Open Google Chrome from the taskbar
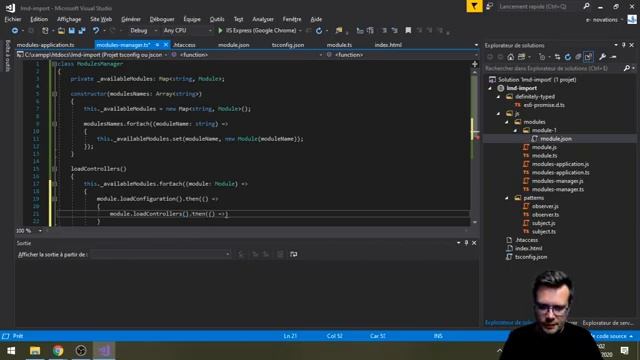The width and height of the screenshot is (640, 360). click(x=58, y=351)
